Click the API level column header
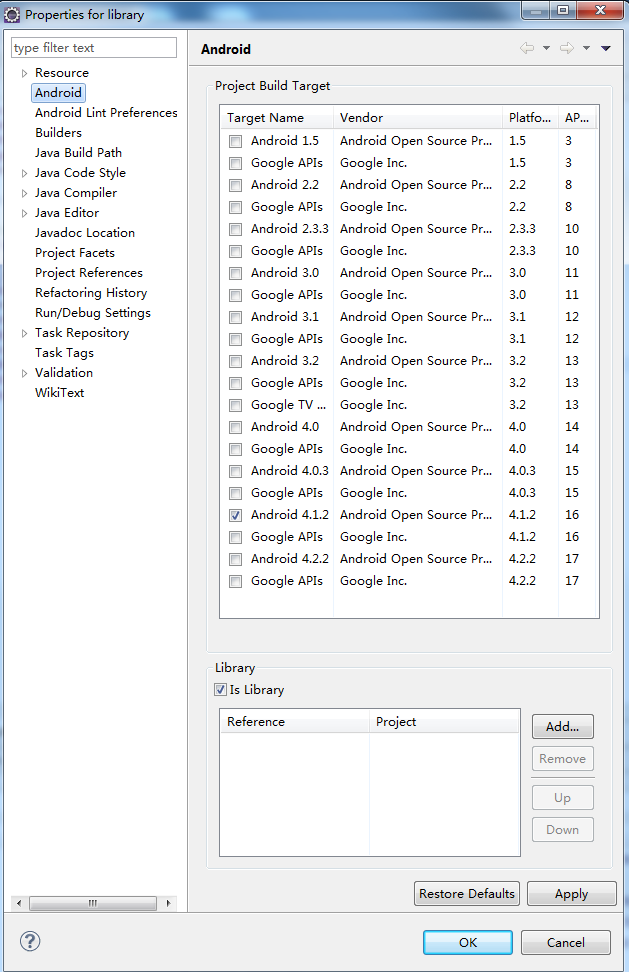629x972 pixels. (x=577, y=118)
